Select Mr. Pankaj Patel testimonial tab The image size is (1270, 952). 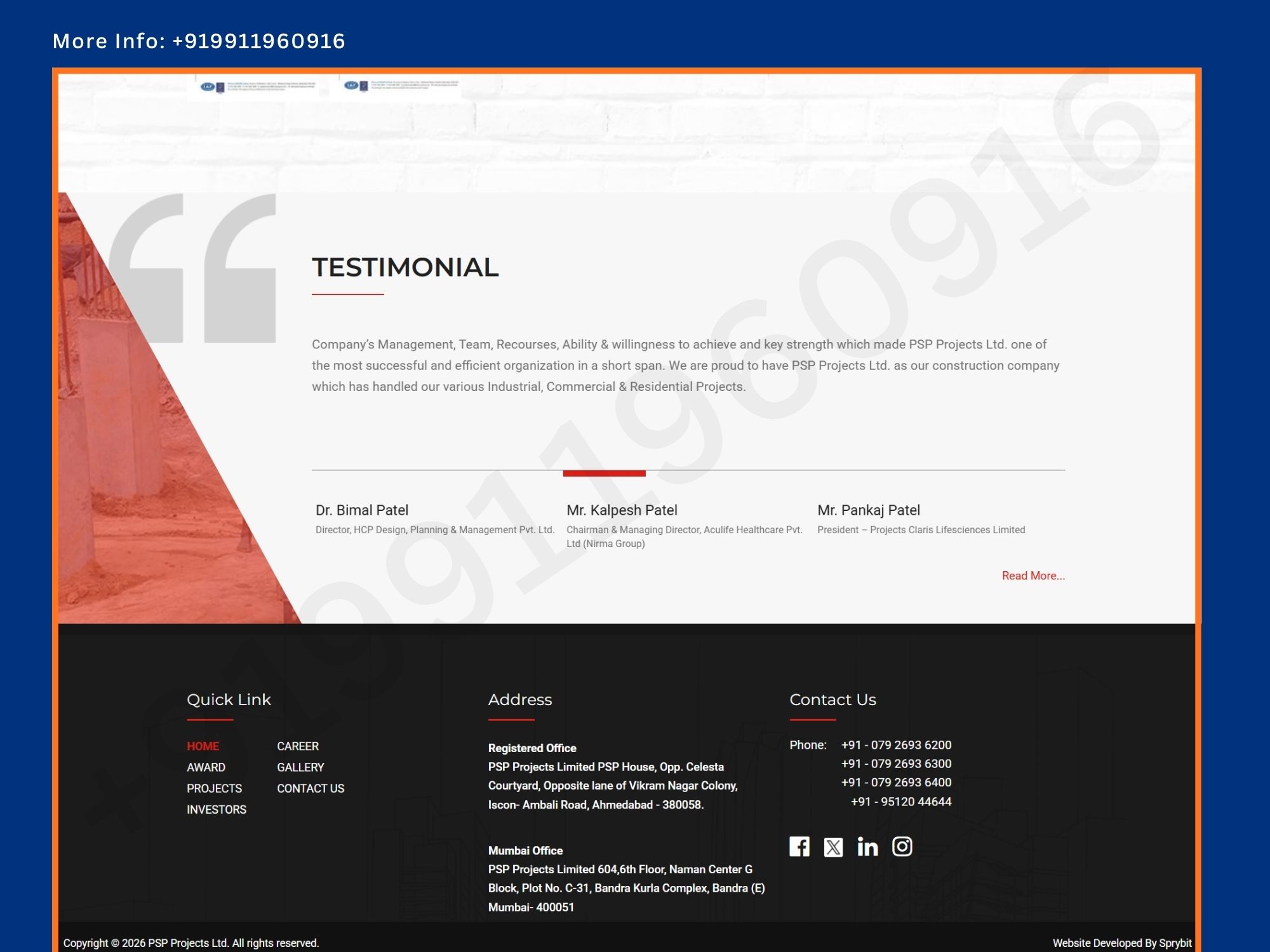tap(868, 510)
